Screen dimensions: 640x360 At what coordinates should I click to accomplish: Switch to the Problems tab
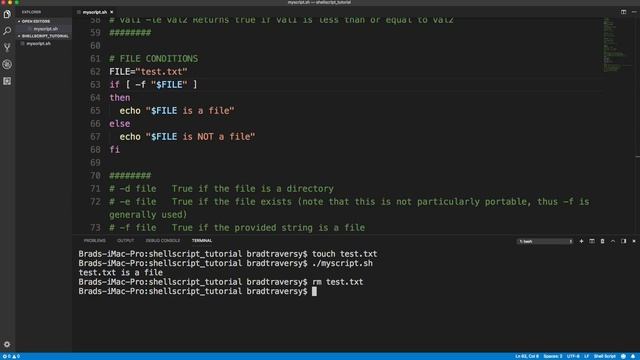[x=95, y=240]
